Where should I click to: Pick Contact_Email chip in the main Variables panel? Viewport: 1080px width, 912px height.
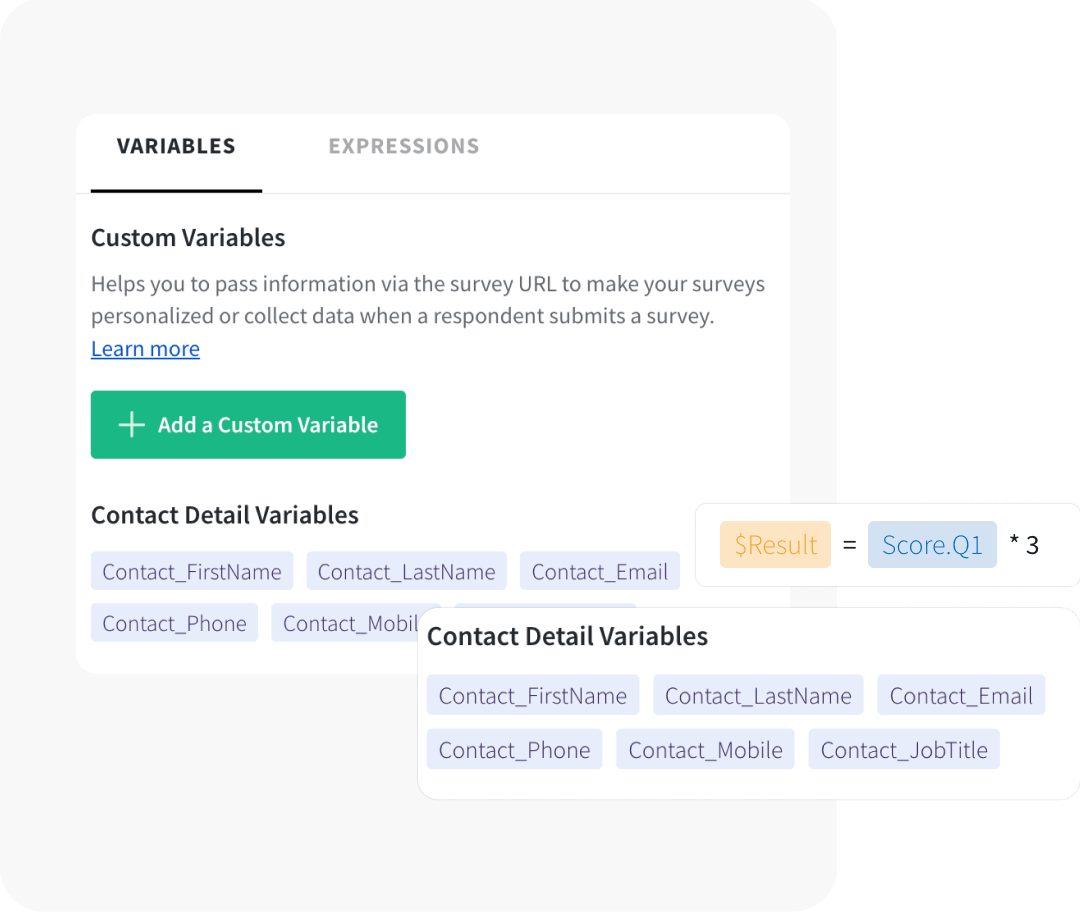(599, 572)
